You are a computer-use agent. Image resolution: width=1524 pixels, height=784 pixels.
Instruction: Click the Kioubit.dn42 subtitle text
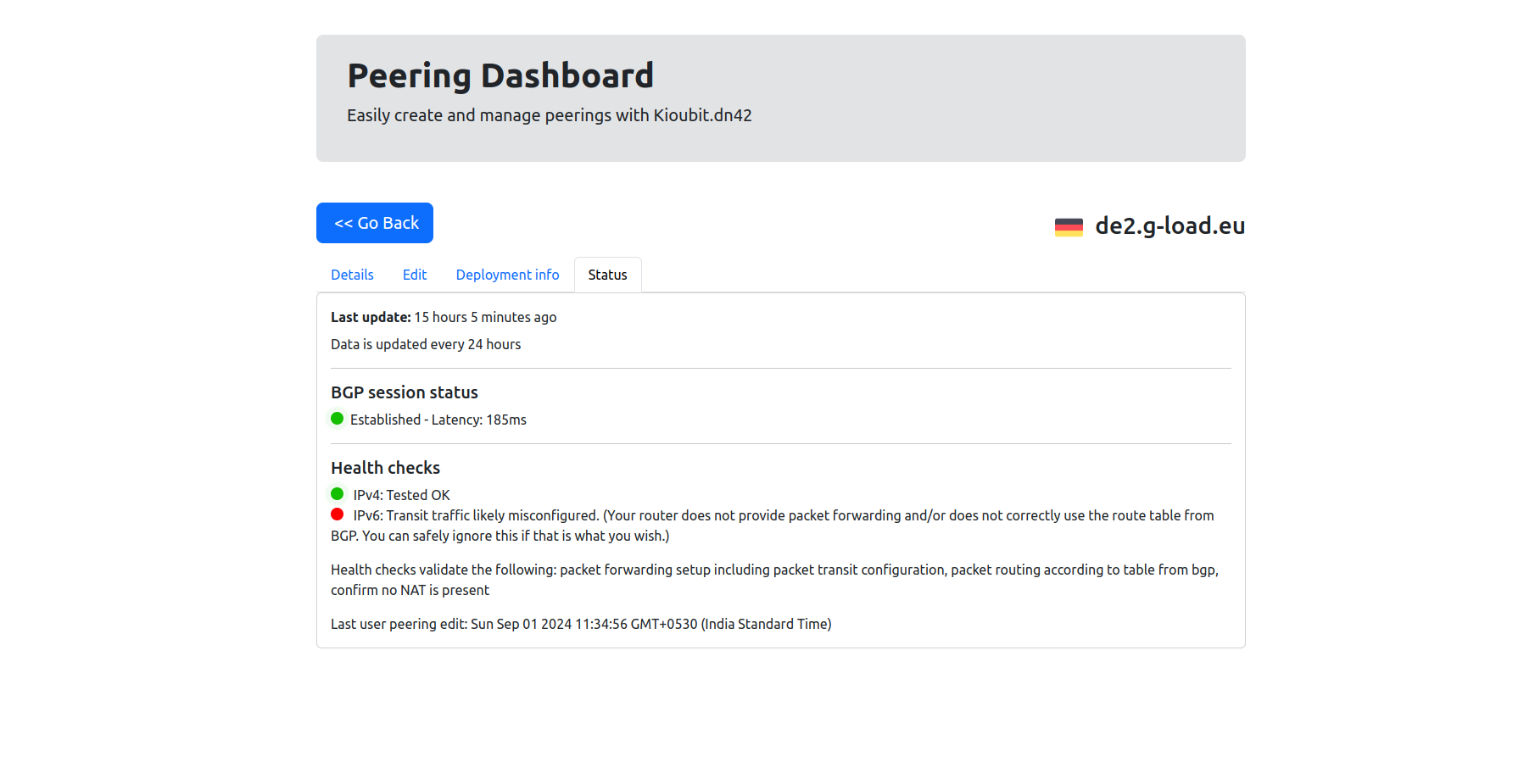tap(549, 115)
